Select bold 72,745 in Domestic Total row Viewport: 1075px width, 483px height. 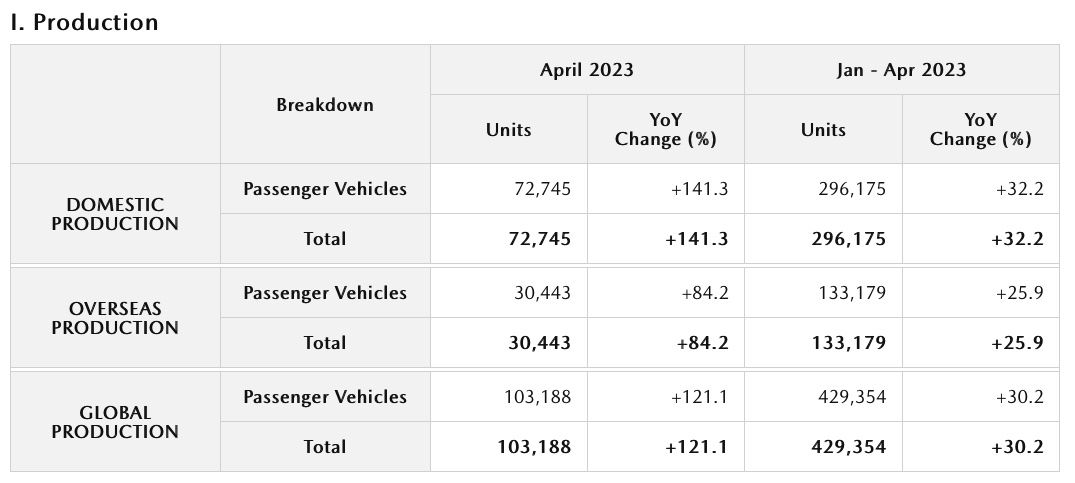(538, 239)
